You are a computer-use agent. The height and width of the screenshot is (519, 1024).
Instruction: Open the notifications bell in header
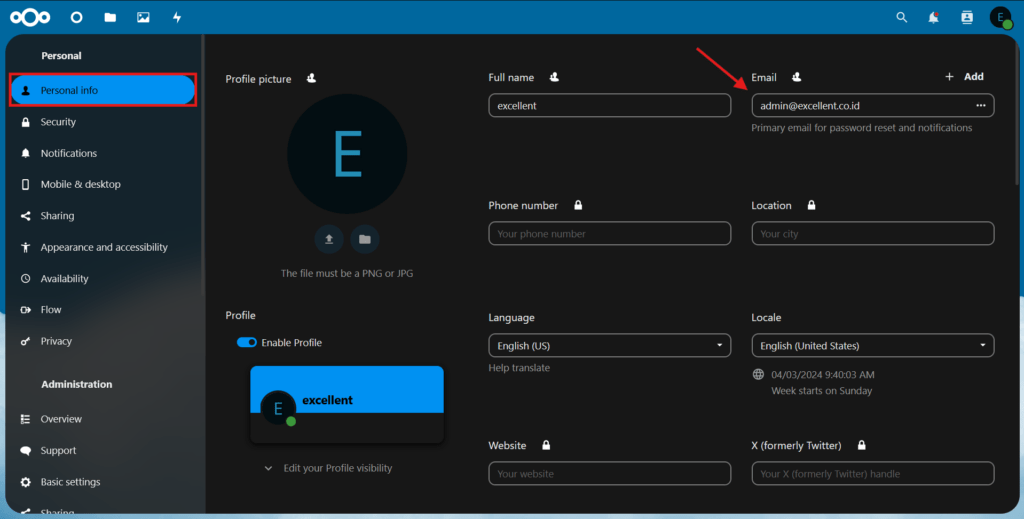pos(933,17)
